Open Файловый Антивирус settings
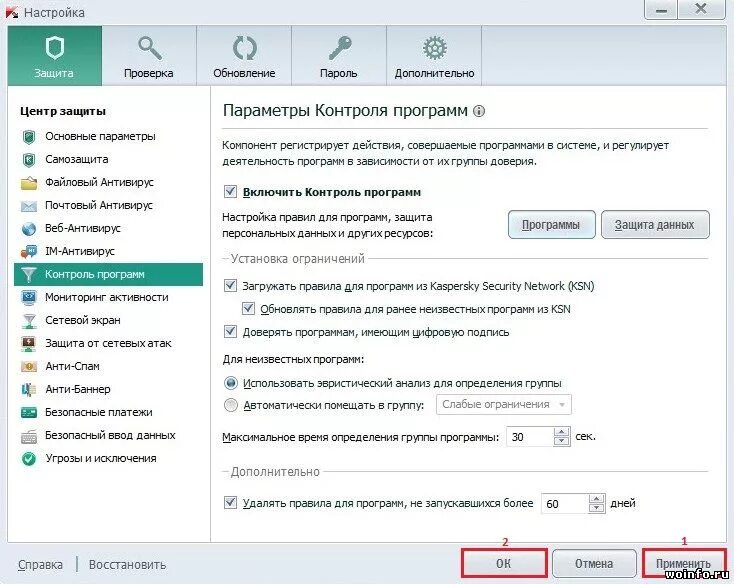The height and width of the screenshot is (584, 734). coord(99,182)
